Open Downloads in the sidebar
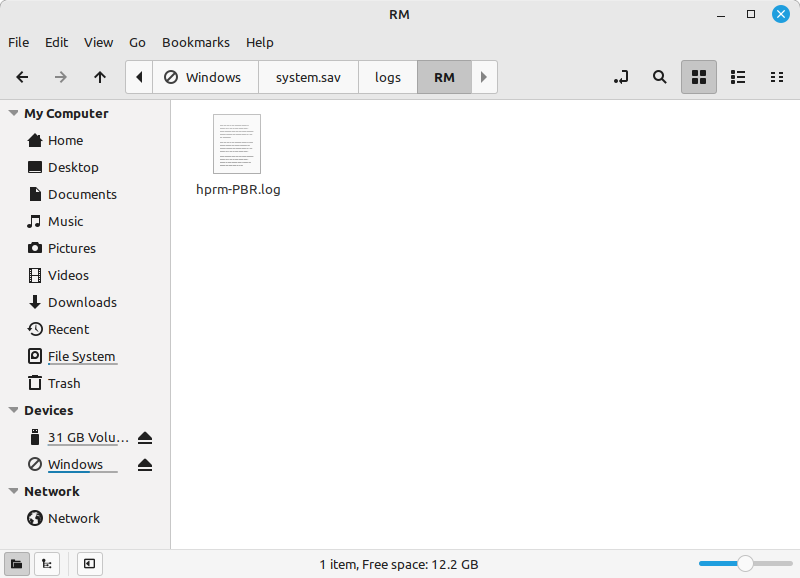This screenshot has width=800, height=578. pyautogui.click(x=82, y=303)
